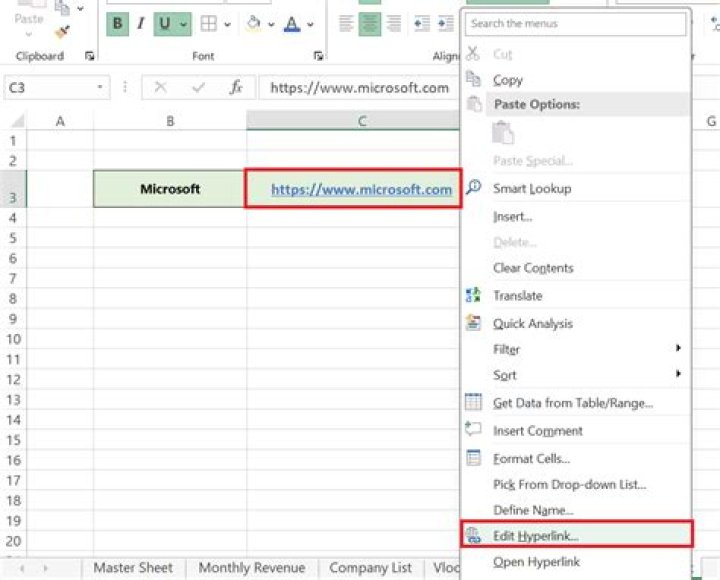Choose Quick Analysis in context menu
This screenshot has height=580, width=720.
pos(576,323)
